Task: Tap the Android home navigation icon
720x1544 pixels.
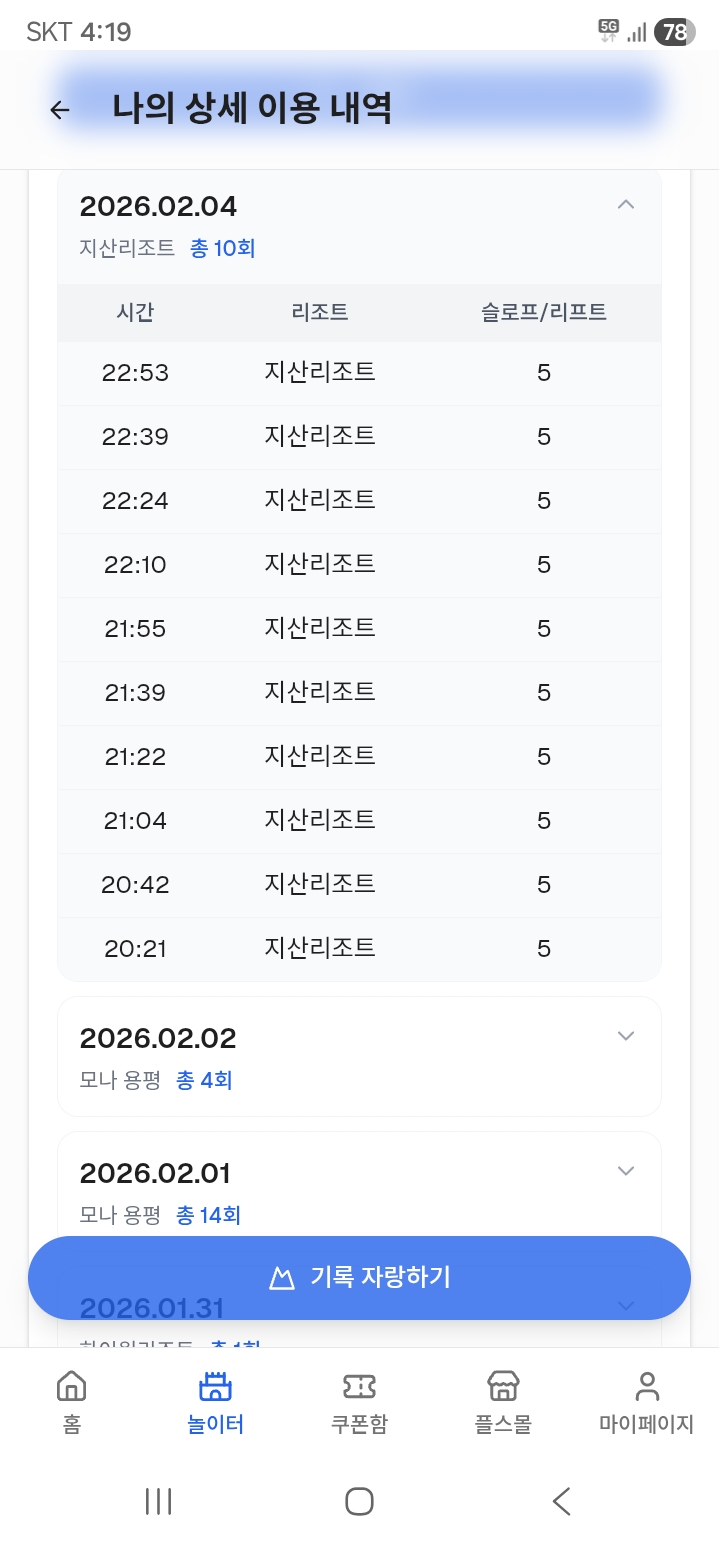Action: pyautogui.click(x=359, y=1501)
